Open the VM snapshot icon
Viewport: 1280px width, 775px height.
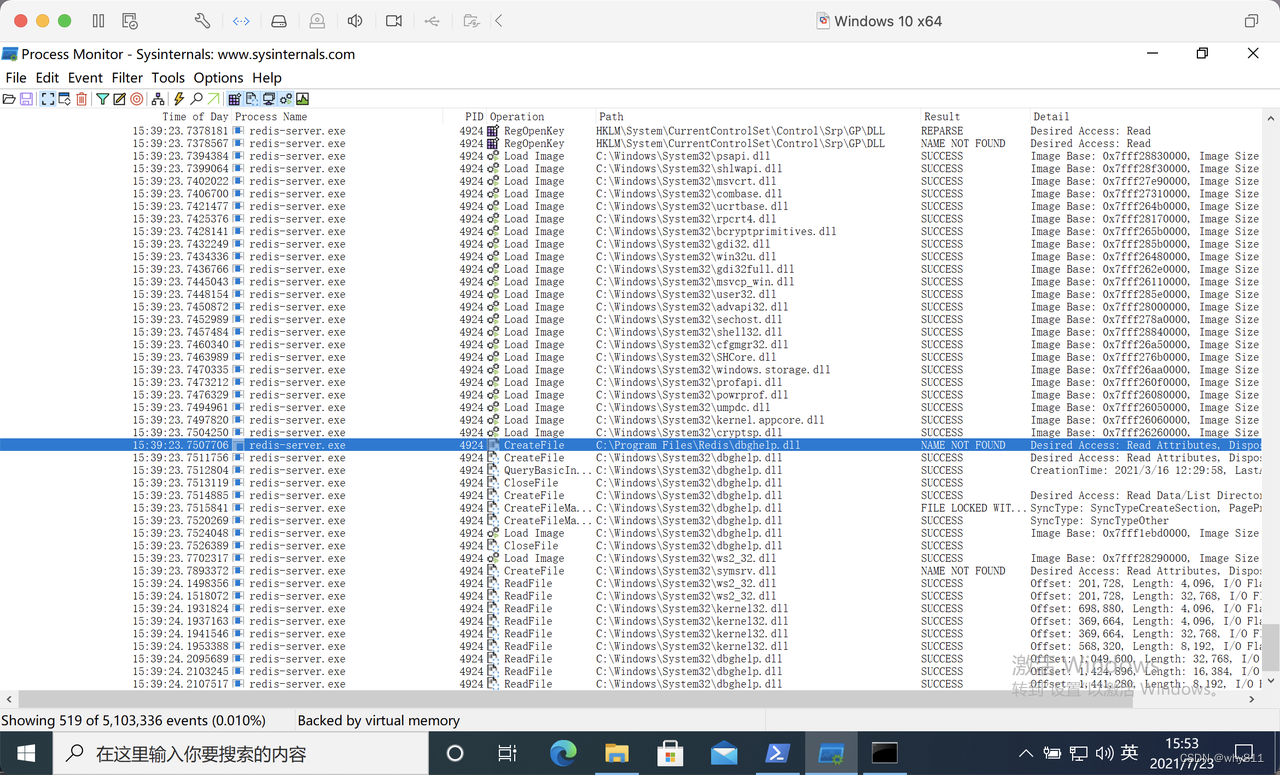tap(129, 21)
